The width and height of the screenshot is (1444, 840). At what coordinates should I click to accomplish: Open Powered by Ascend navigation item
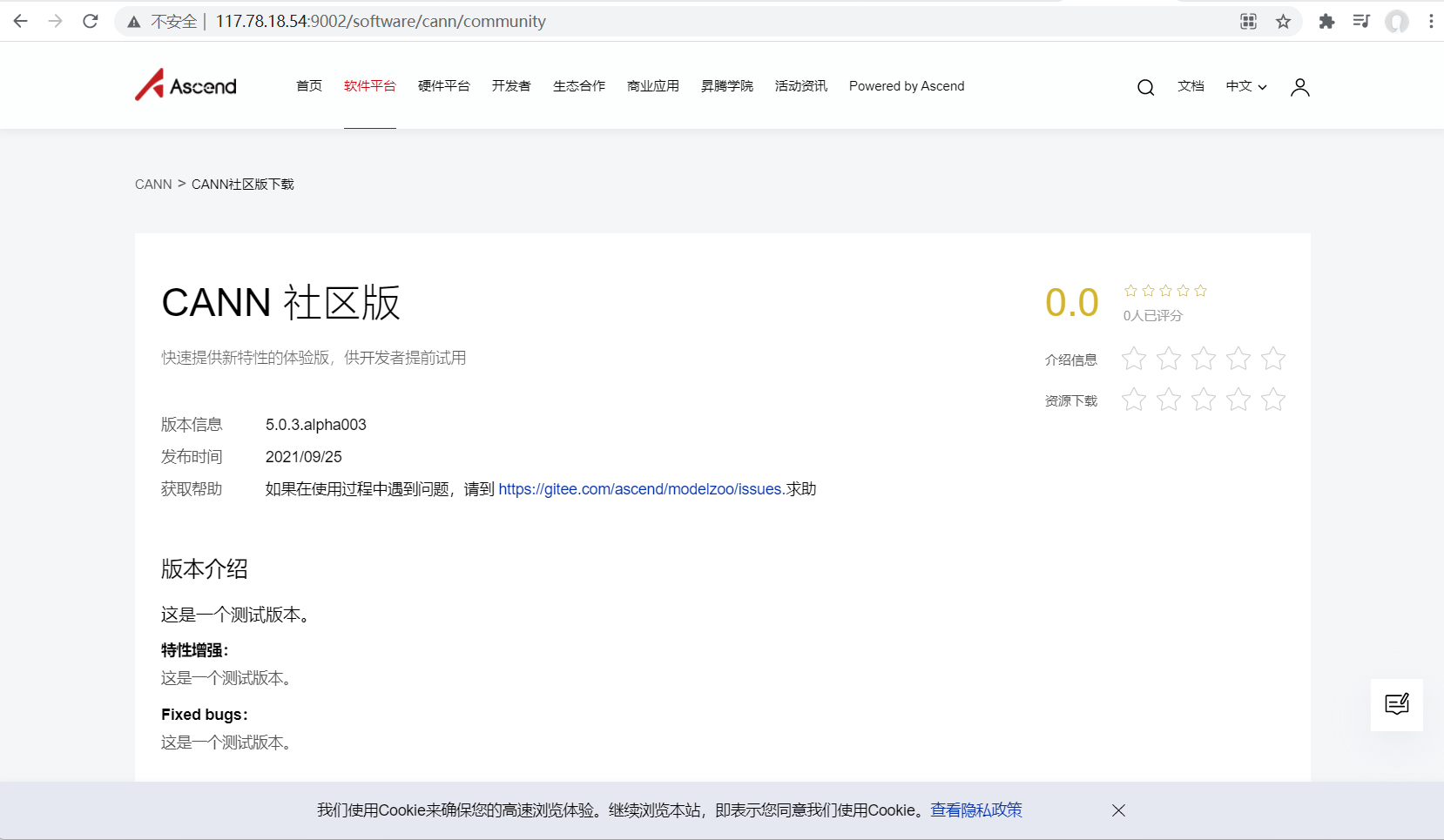coord(907,86)
